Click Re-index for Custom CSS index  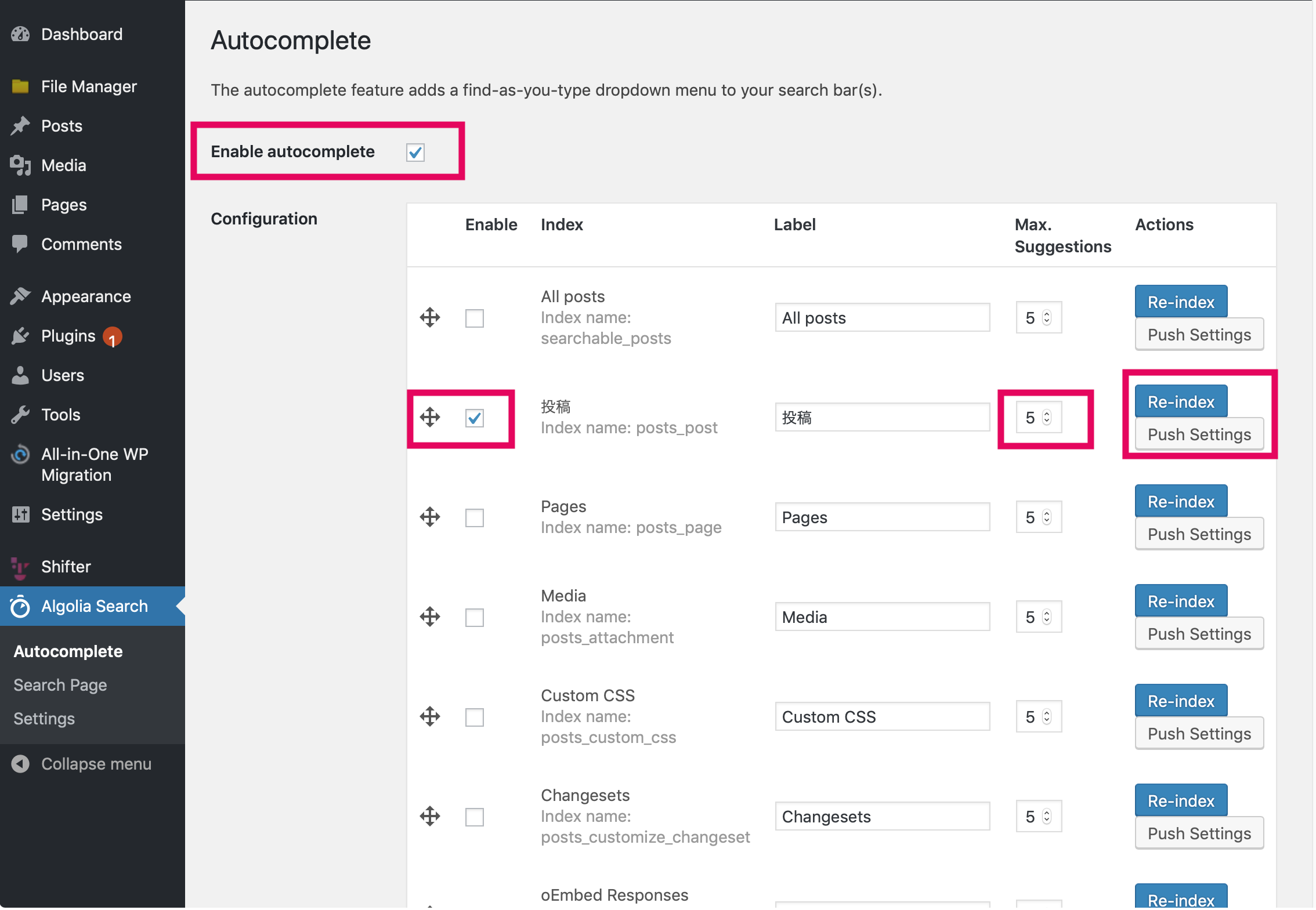pos(1181,701)
